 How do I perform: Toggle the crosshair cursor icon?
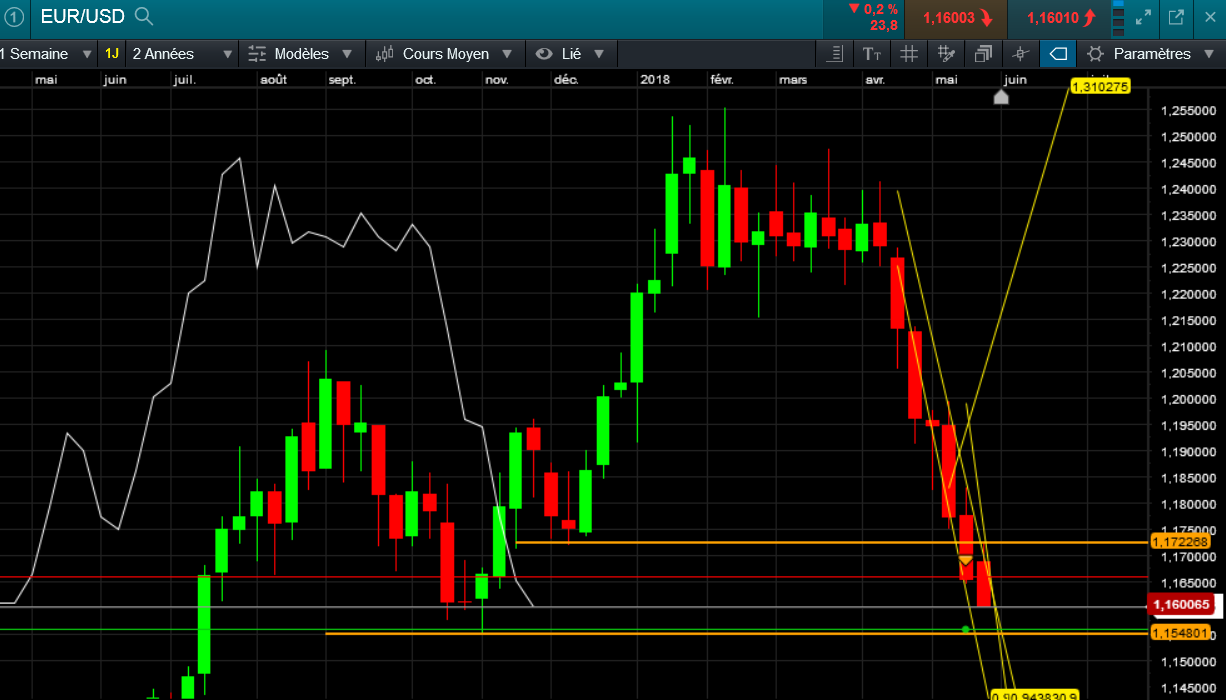click(1020, 54)
